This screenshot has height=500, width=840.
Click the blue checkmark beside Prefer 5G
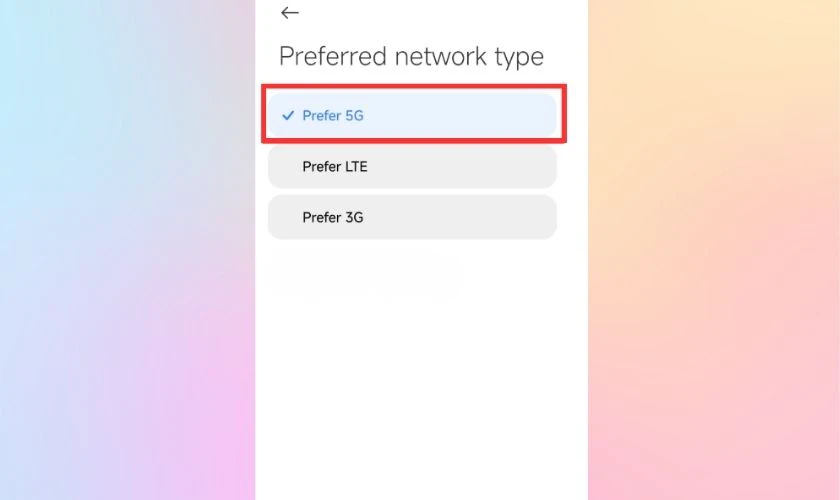click(x=288, y=116)
